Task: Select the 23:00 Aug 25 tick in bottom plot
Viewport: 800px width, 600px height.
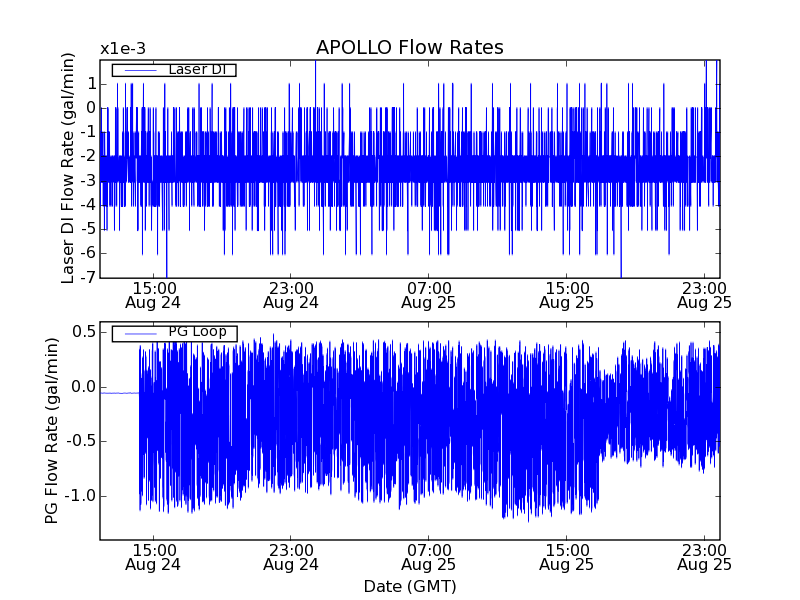Action: (704, 557)
